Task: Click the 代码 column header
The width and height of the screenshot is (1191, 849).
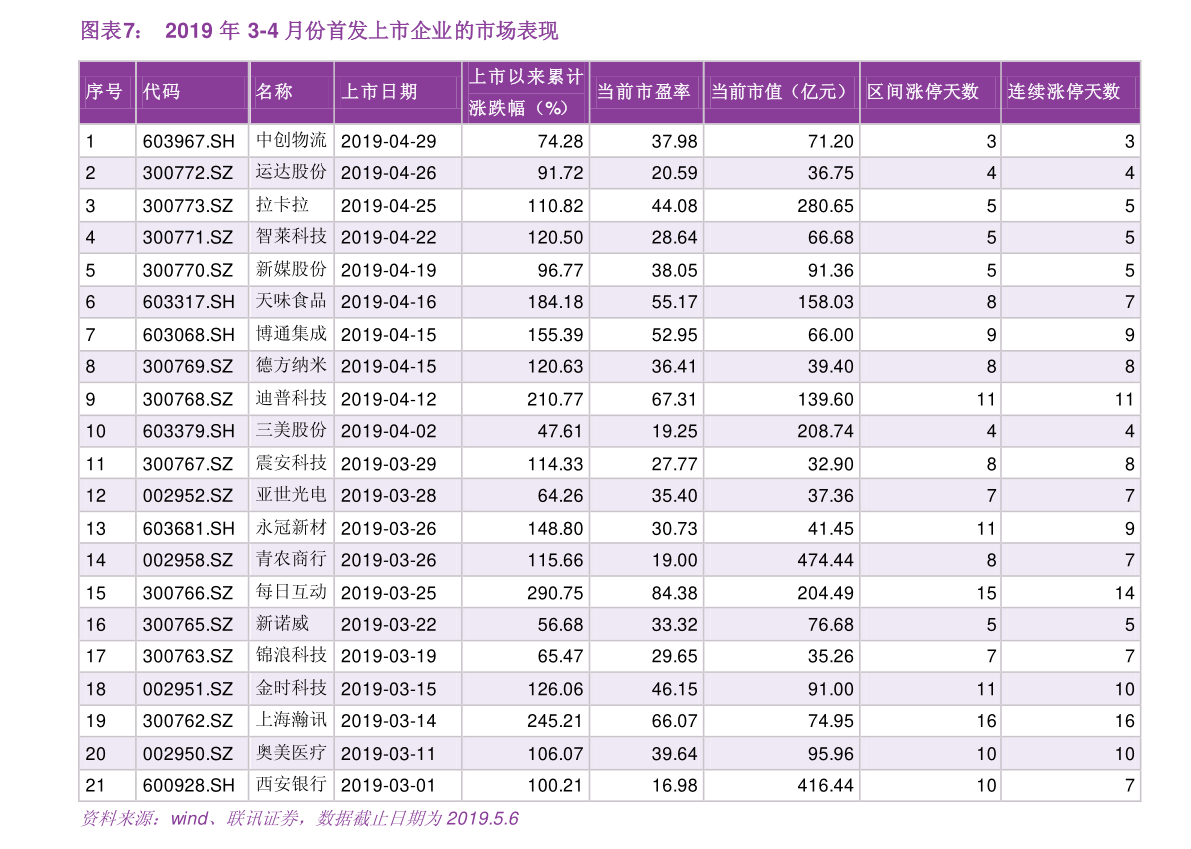Action: (162, 92)
